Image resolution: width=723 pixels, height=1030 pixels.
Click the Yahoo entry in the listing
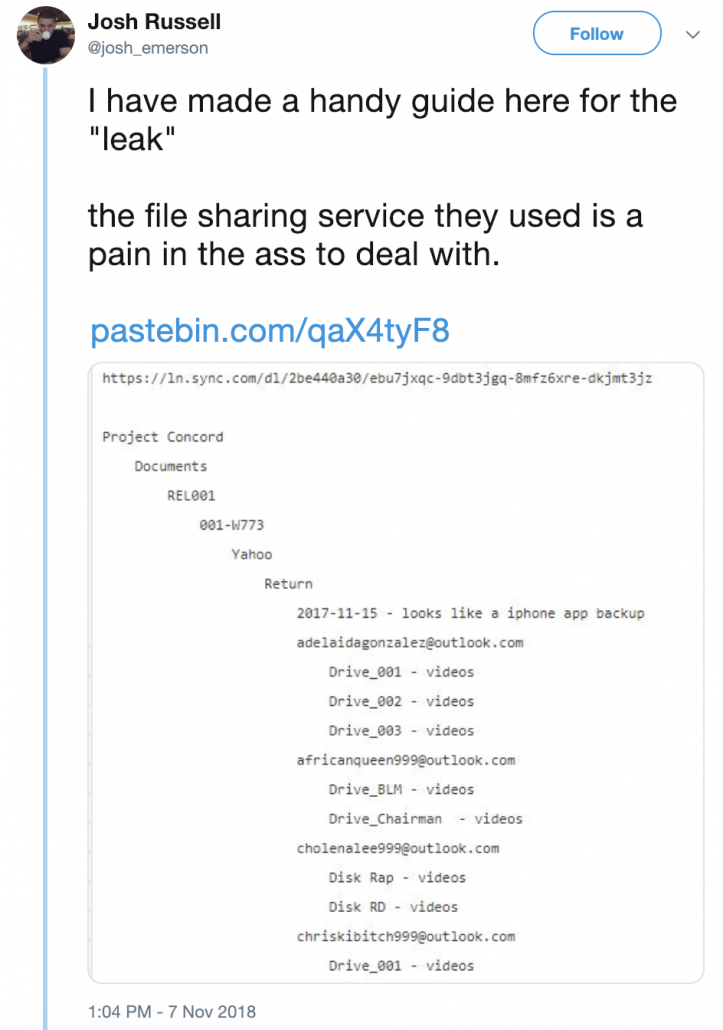pos(252,554)
